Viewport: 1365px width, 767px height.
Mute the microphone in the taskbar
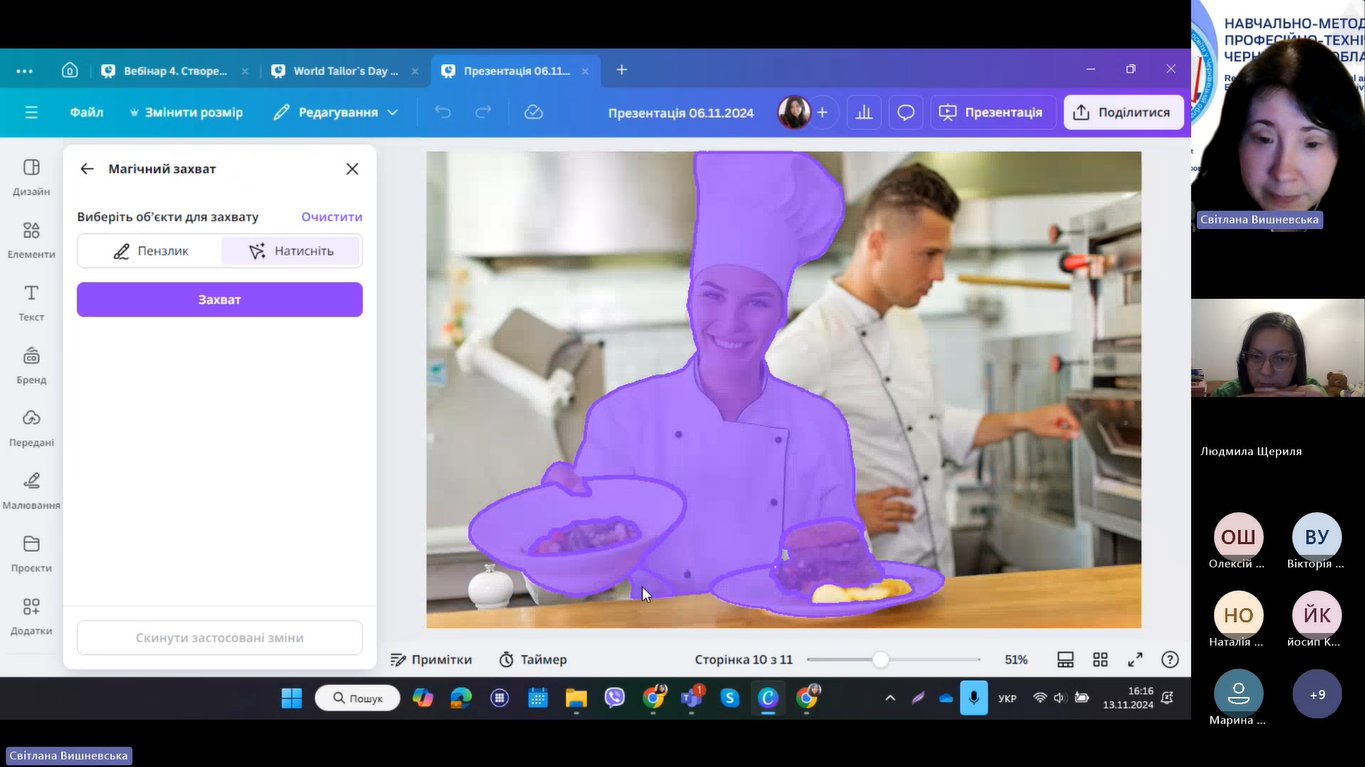pos(974,698)
